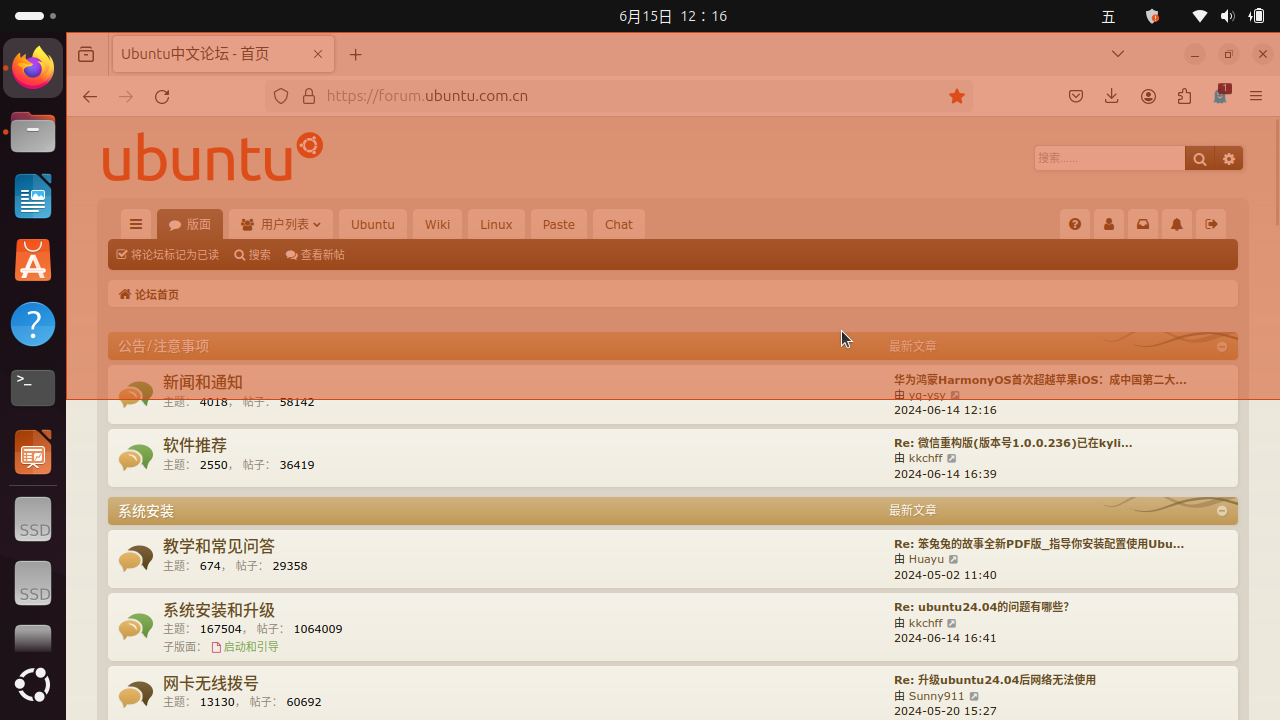Open the system status menu in top bar

[1228, 16]
